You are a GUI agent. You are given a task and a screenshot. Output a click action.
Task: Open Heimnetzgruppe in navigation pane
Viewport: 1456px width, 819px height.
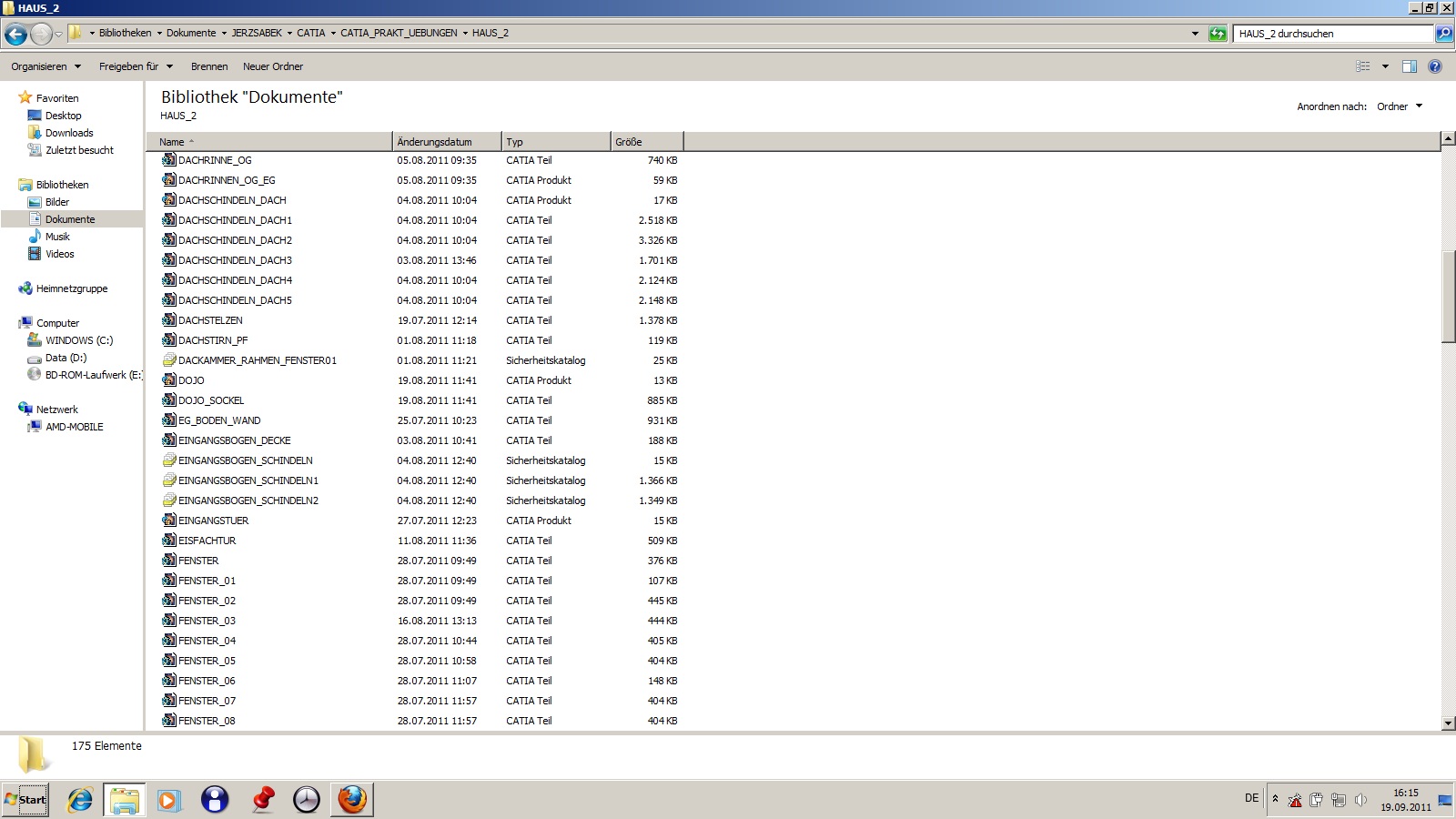72,288
